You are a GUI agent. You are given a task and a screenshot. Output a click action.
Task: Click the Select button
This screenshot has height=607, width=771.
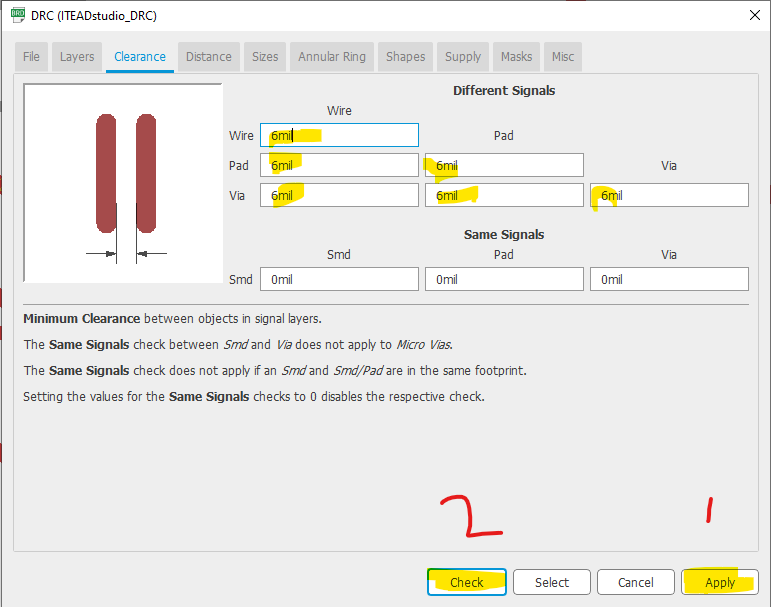click(552, 582)
